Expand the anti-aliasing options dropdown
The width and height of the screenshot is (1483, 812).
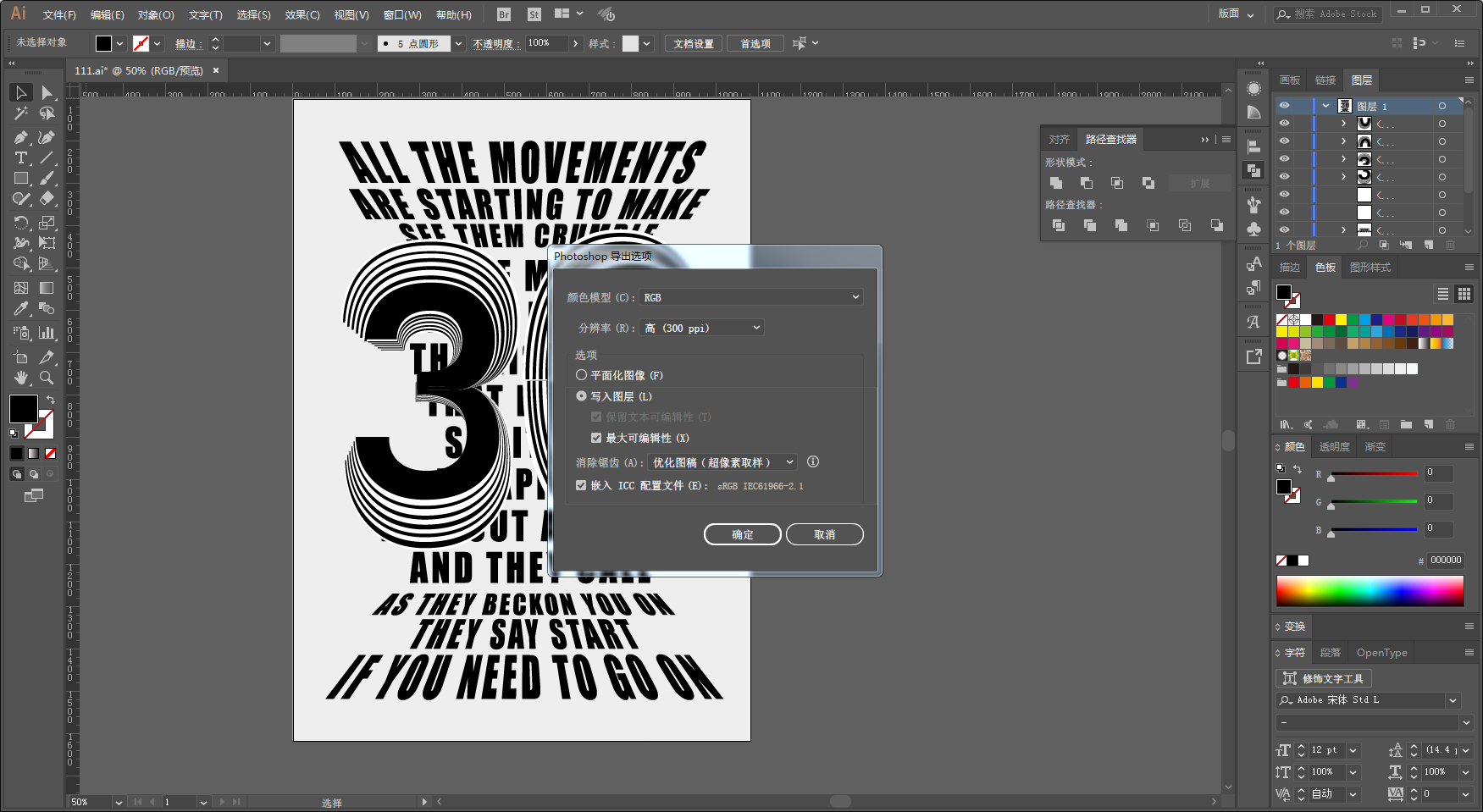coord(722,462)
